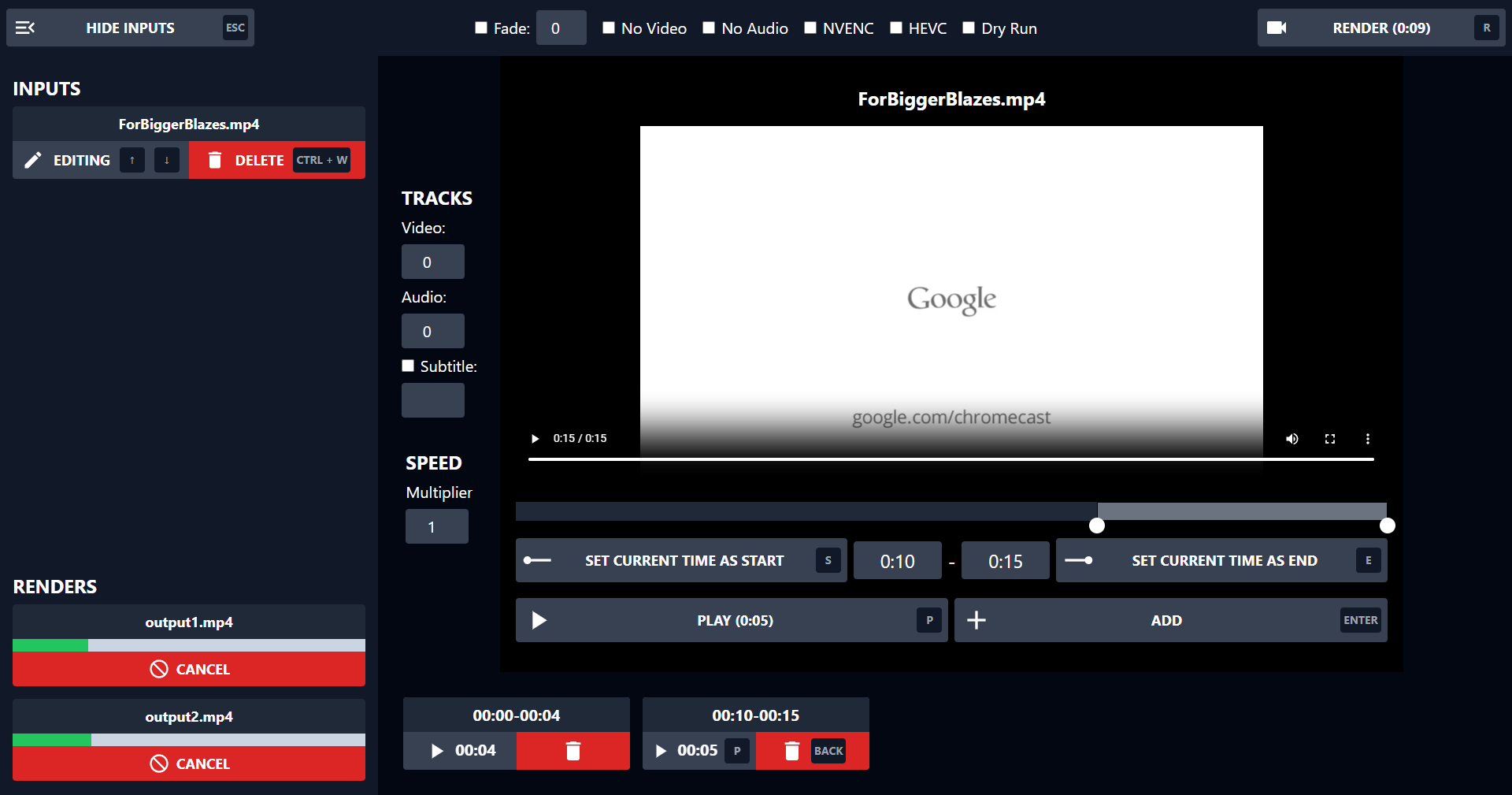Select the 00:10-00:15 clip header
Viewport: 1512px width, 795px height.
pos(756,715)
